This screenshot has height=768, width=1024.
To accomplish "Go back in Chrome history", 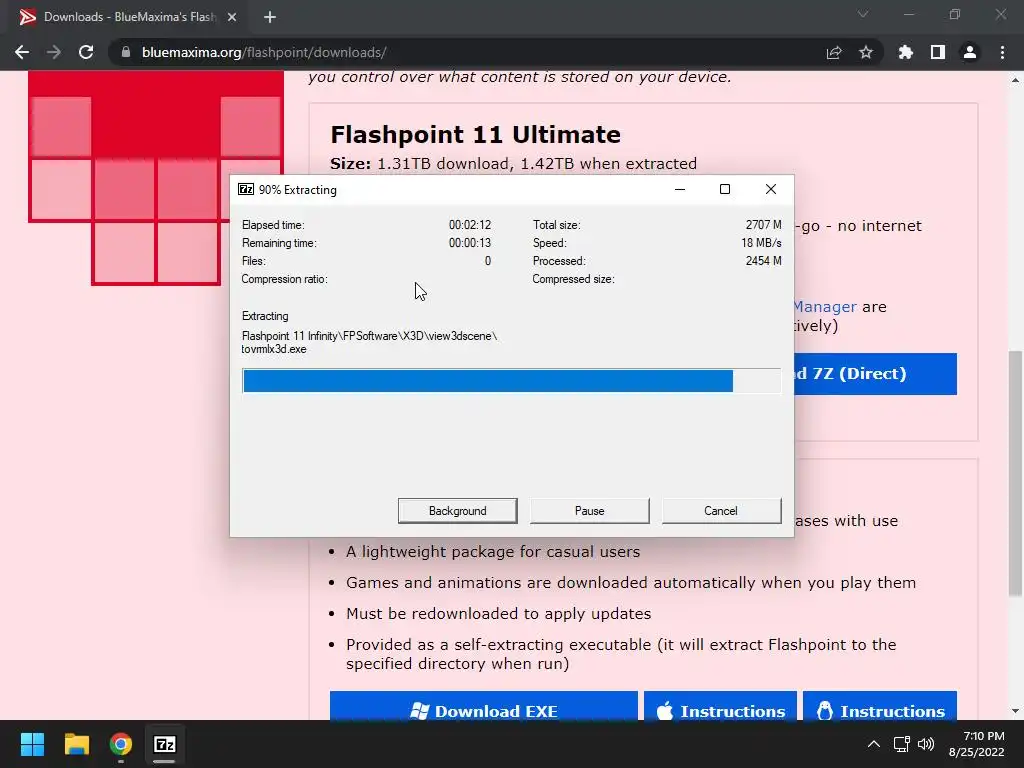I will click(x=22, y=52).
